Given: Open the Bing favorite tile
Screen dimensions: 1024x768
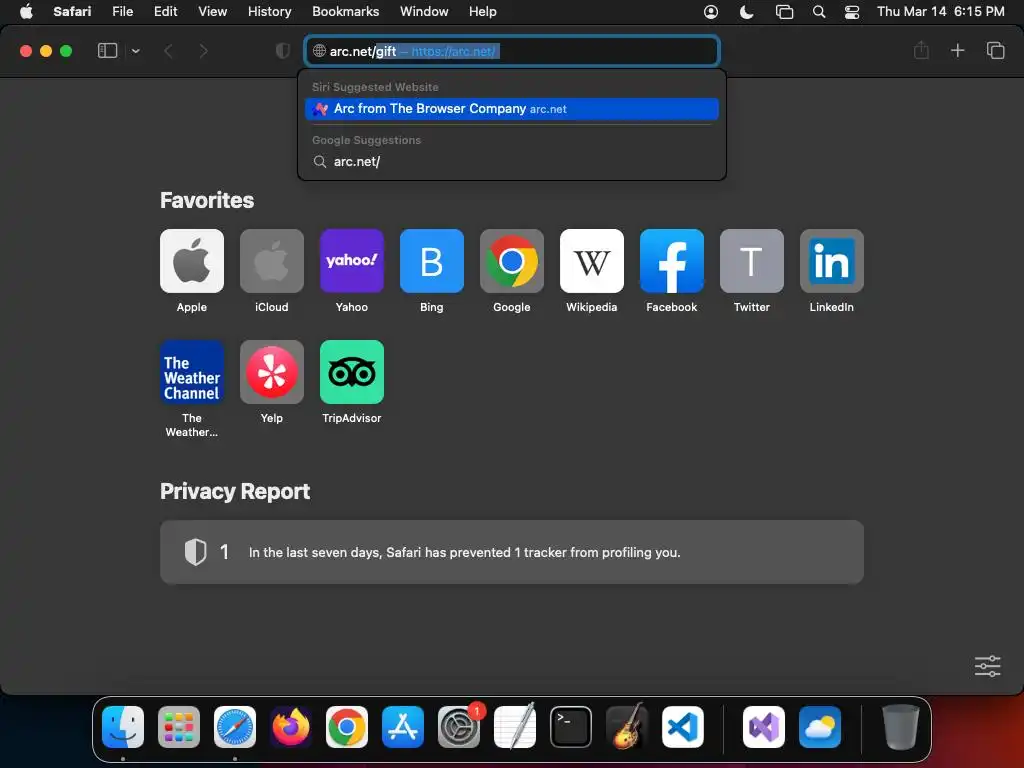Looking at the screenshot, I should point(432,261).
